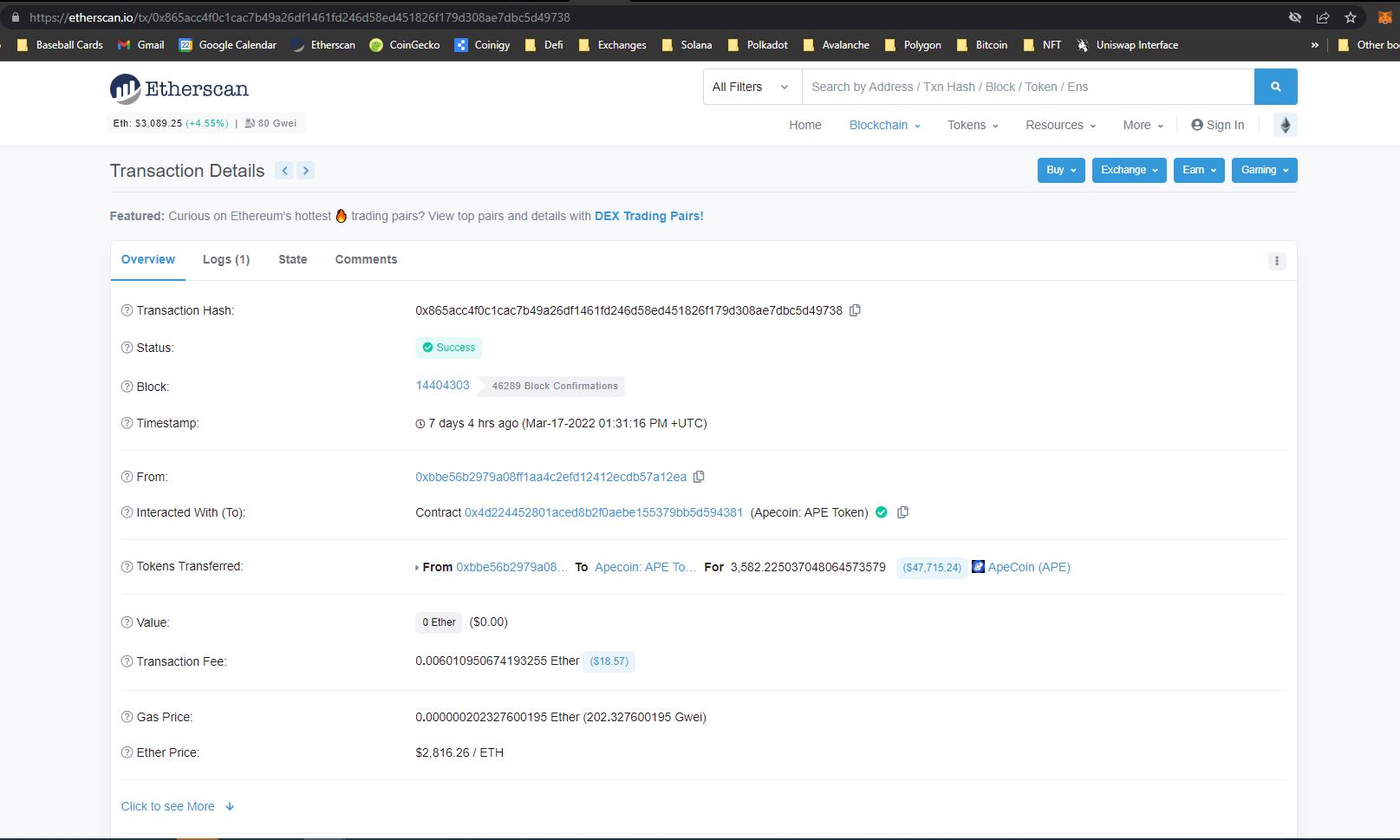
Task: Show more bookmarks chevron
Action: 1315,45
